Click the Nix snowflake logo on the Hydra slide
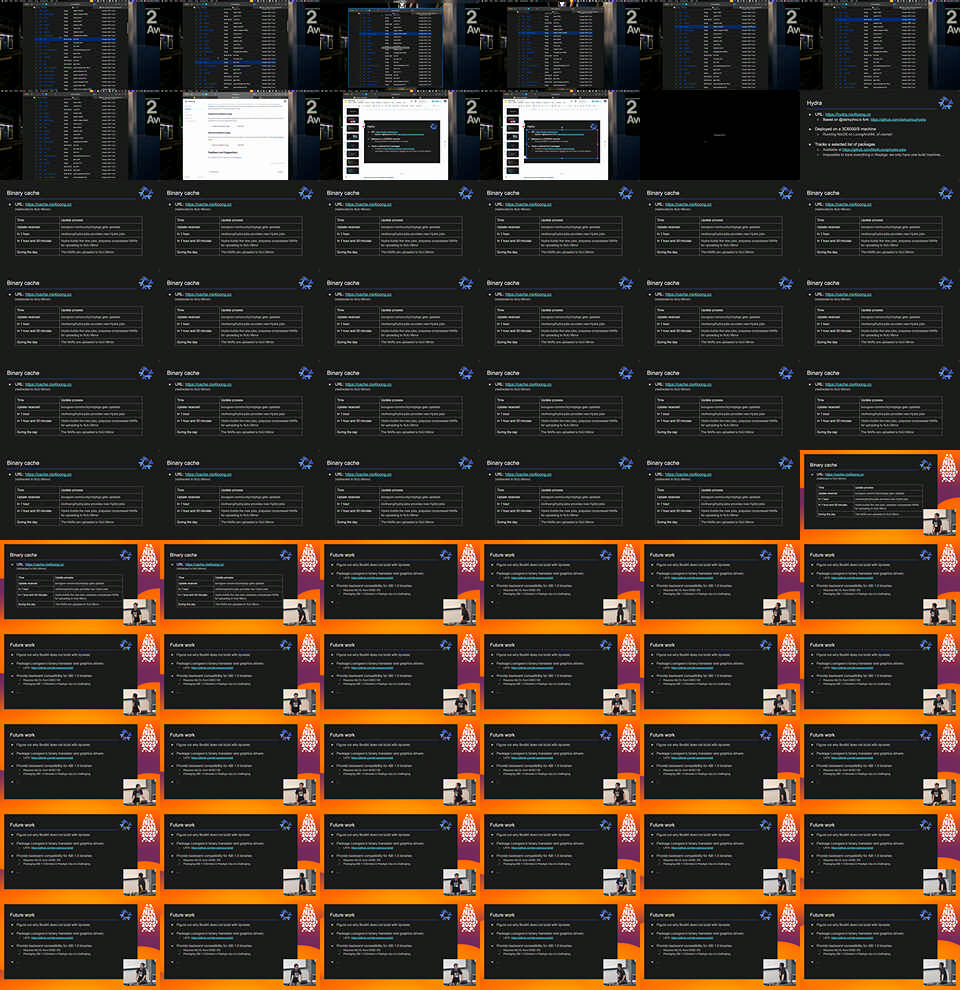This screenshot has height=990, width=960. tap(944, 103)
